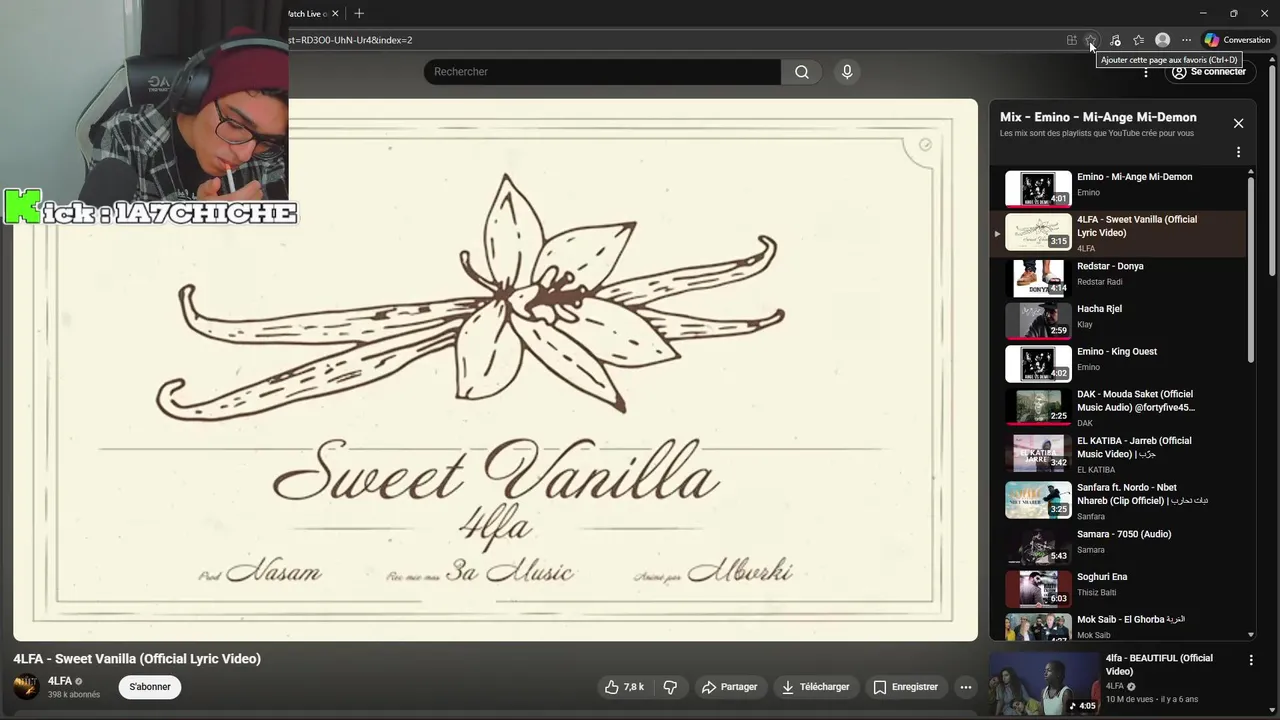1280x720 pixels.
Task: Open the browser profile avatar
Action: 1162,40
